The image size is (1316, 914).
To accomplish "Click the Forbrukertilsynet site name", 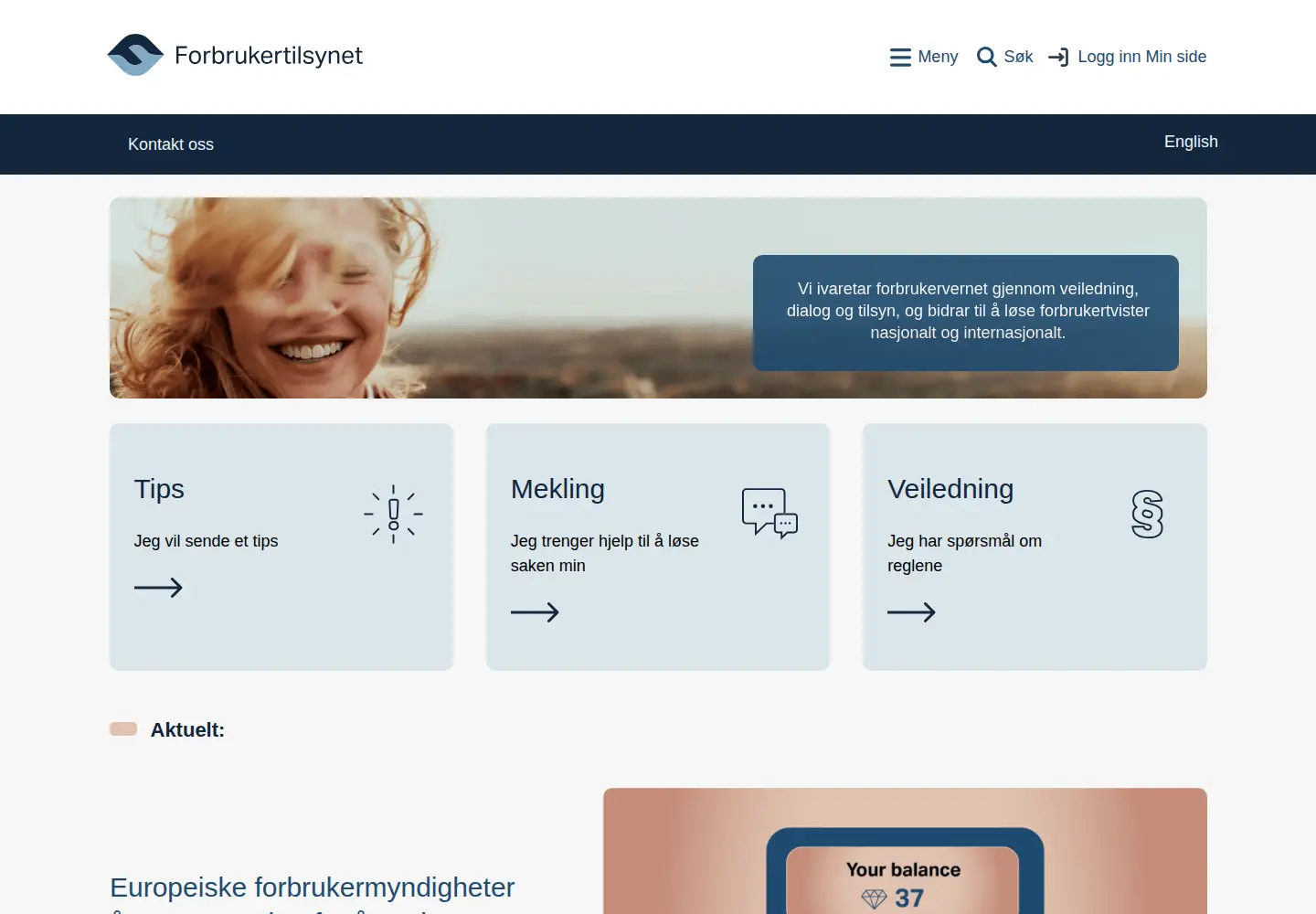I will pos(269,56).
